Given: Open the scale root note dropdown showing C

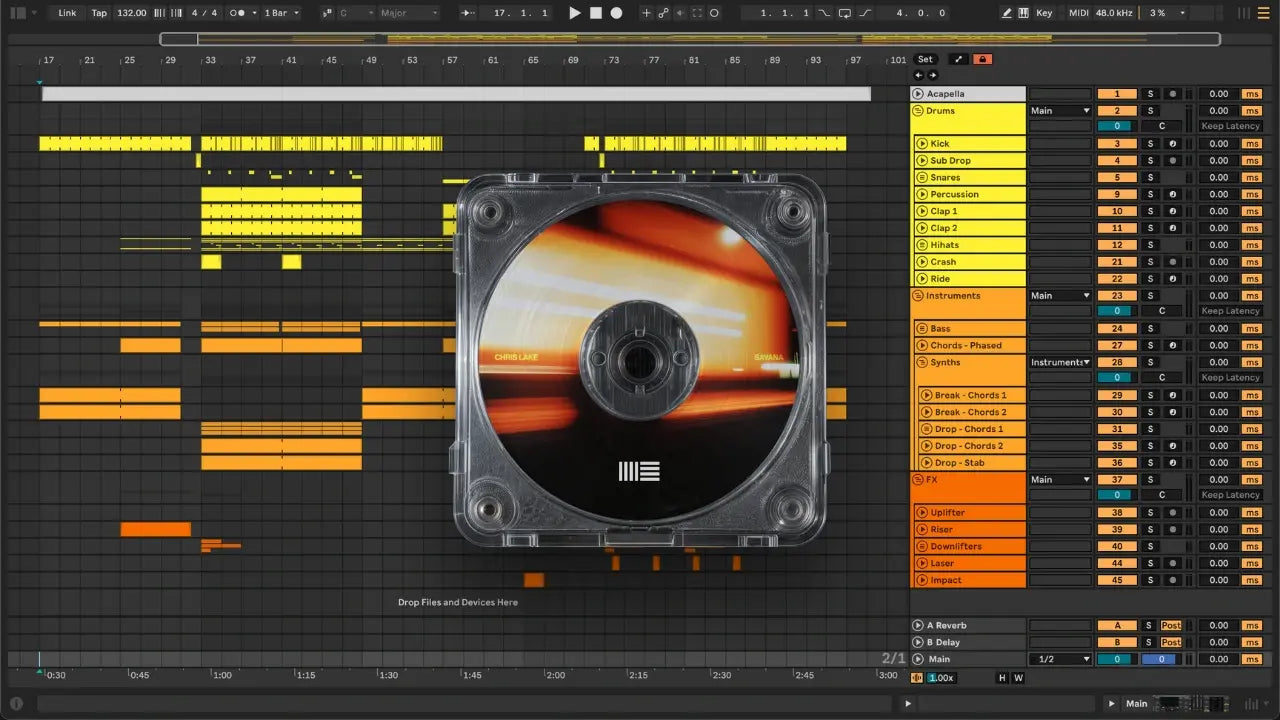Looking at the screenshot, I should 356,13.
